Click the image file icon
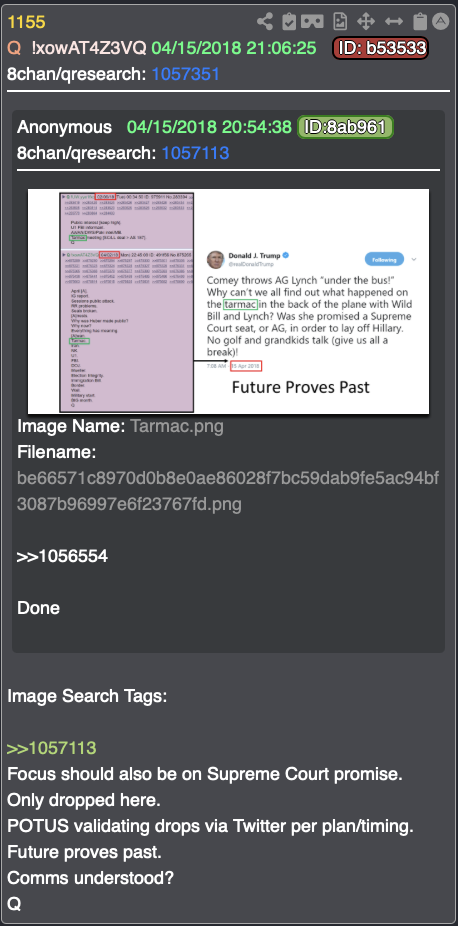This screenshot has width=458, height=926. (339, 22)
